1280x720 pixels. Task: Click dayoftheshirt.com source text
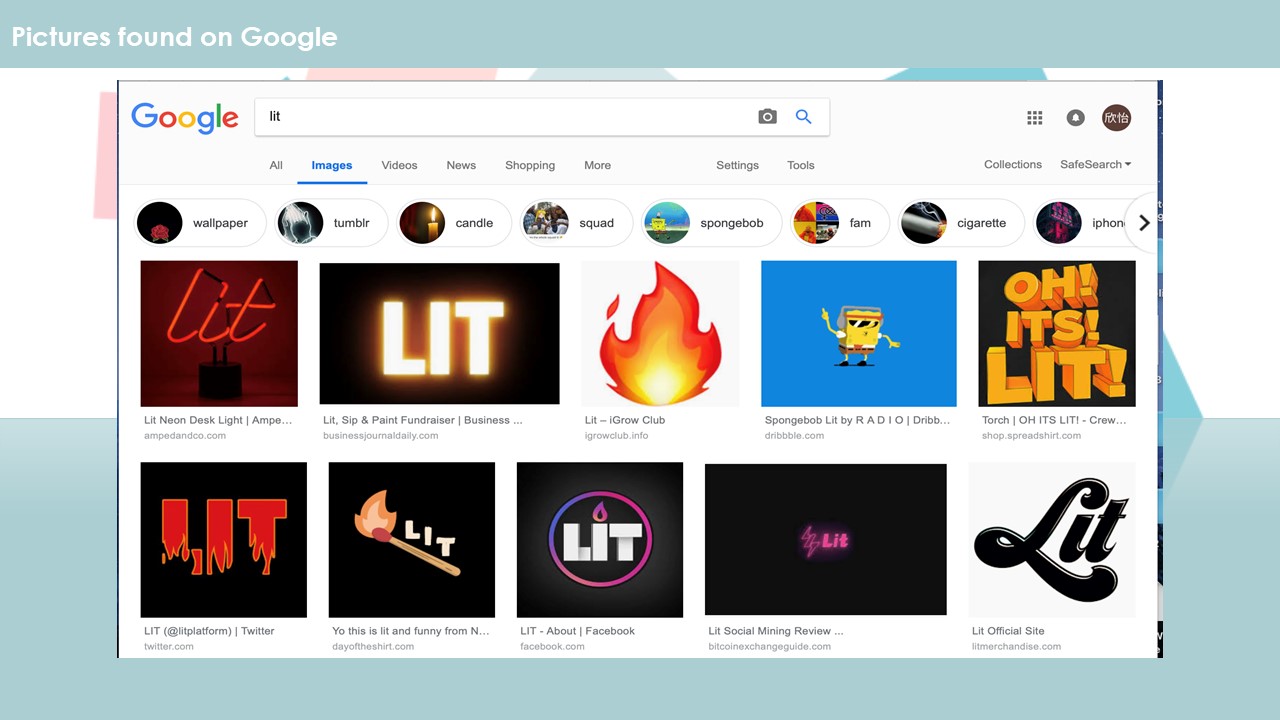[375, 647]
